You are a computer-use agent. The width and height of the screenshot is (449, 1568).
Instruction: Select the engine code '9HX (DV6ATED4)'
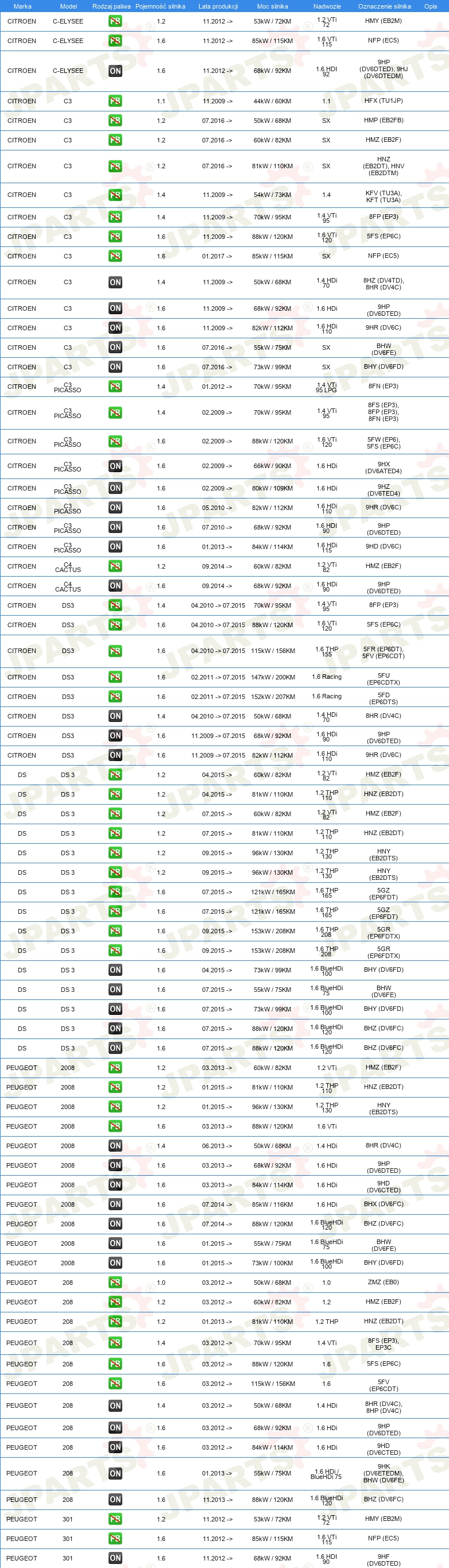coord(384,468)
